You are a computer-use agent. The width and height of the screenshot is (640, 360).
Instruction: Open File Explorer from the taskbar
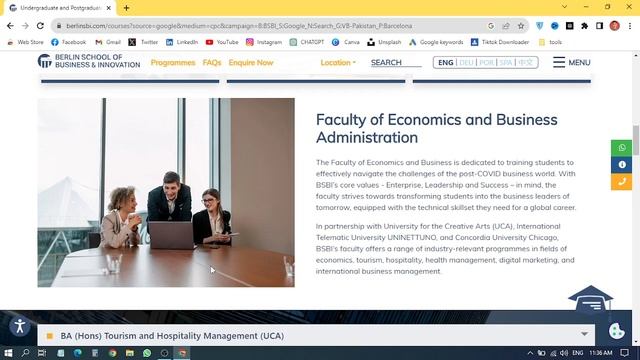pyautogui.click(x=130, y=353)
